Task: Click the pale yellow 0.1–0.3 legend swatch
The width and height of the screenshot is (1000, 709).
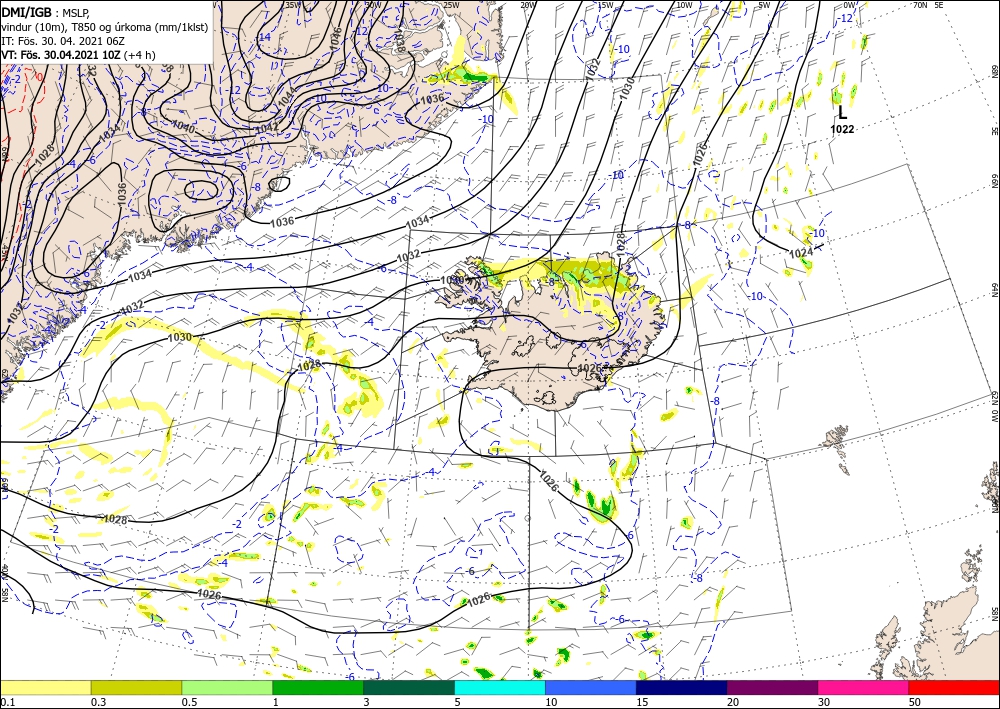Action: coord(45,687)
